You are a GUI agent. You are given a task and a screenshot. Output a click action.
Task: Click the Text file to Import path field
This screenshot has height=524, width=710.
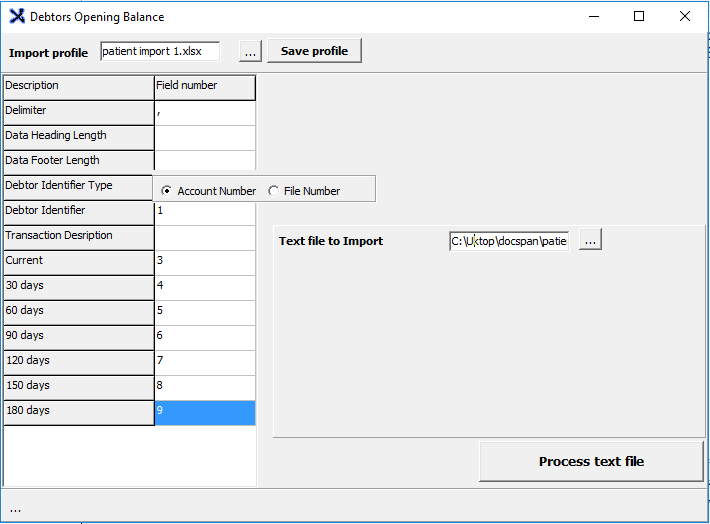[x=509, y=241]
